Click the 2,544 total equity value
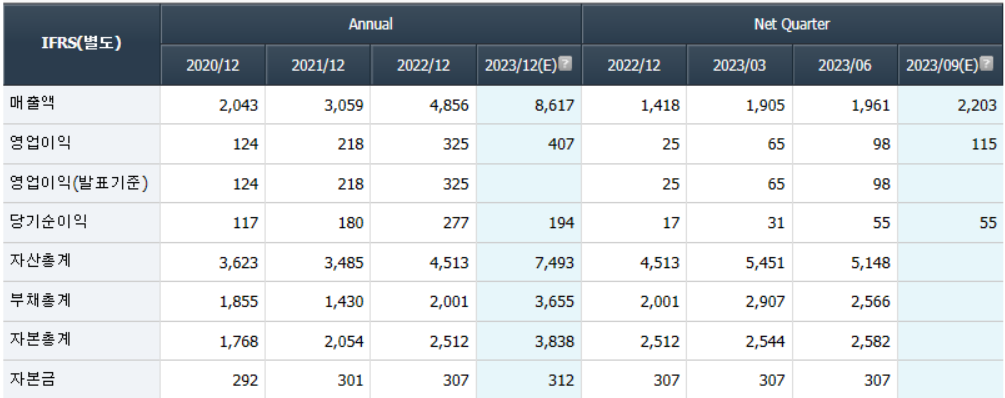Image resolution: width=1005 pixels, height=398 pixels. (x=764, y=342)
